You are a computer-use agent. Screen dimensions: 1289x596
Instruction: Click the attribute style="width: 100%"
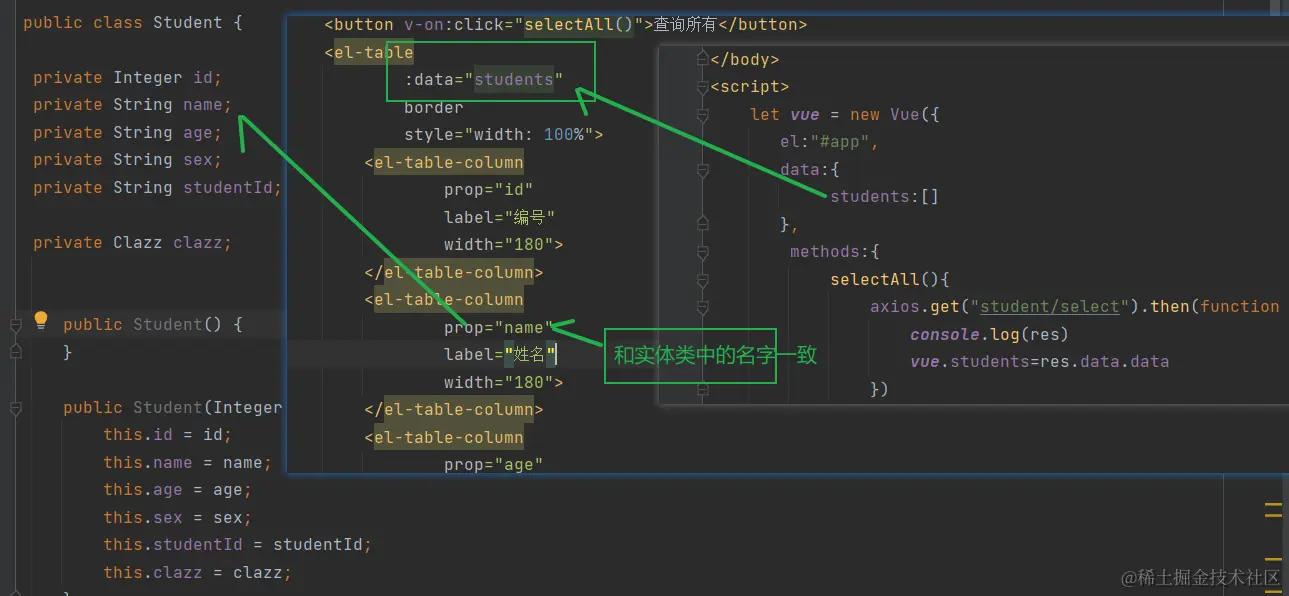tap(499, 134)
